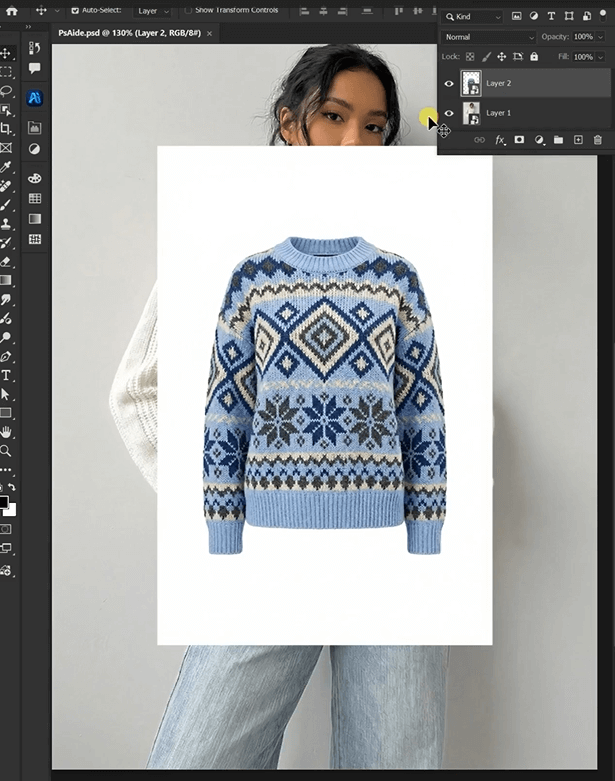Viewport: 615px width, 781px height.
Task: Pick the Eyedropper tool
Action: 6,167
